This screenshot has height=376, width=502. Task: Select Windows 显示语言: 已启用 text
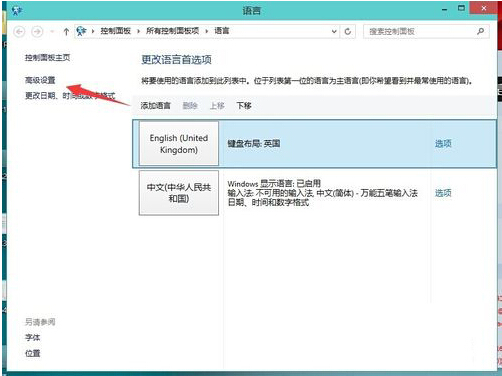coord(274,183)
